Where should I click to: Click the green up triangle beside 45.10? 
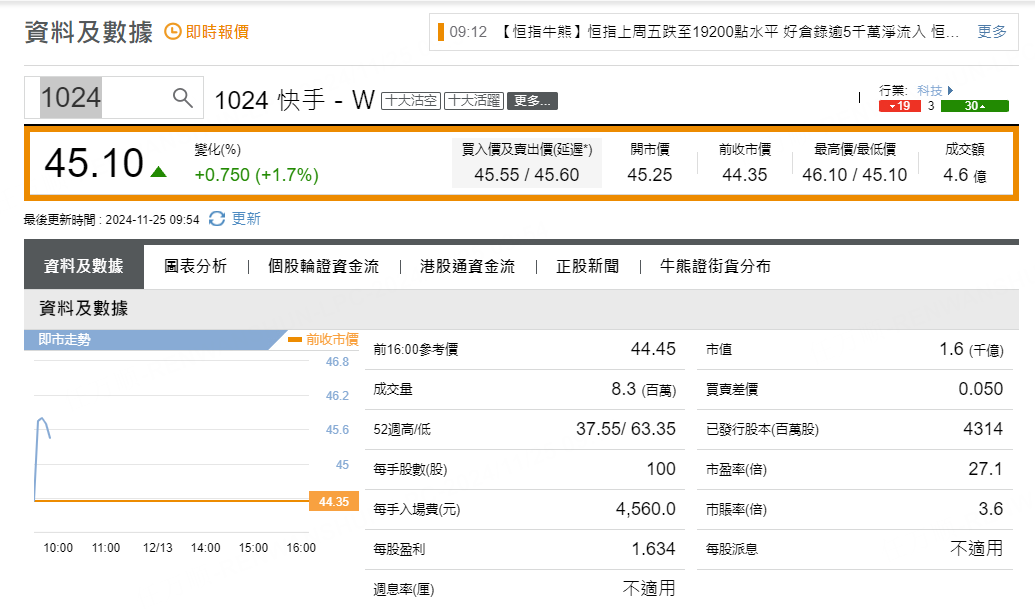pyautogui.click(x=158, y=172)
